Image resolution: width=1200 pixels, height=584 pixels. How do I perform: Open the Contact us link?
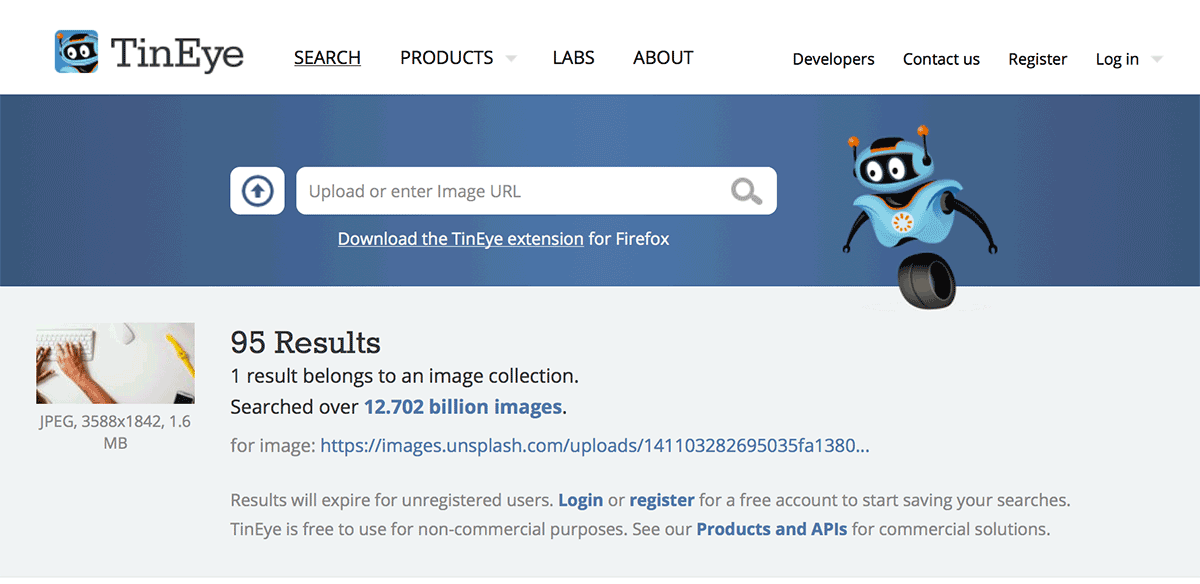tap(941, 59)
